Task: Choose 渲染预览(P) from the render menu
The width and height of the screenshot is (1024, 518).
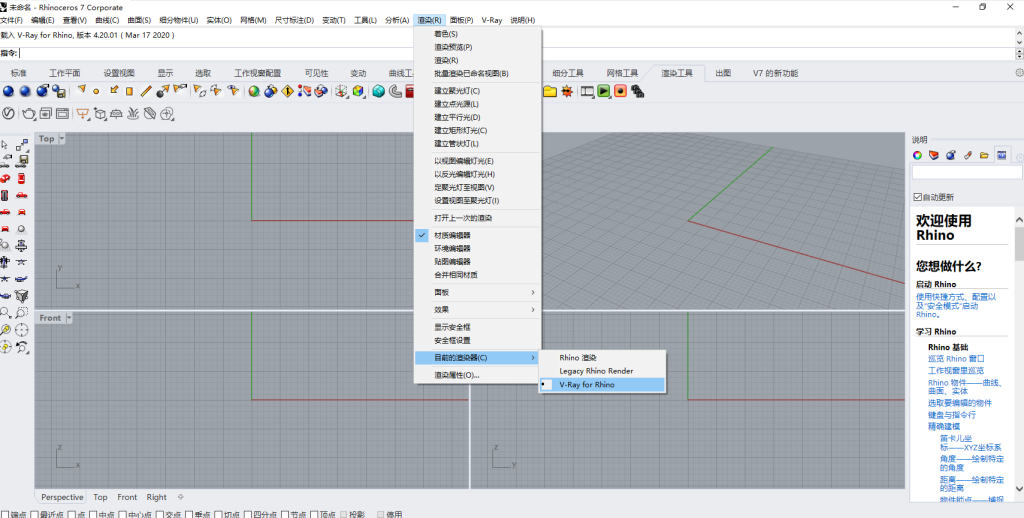Action: pos(453,47)
